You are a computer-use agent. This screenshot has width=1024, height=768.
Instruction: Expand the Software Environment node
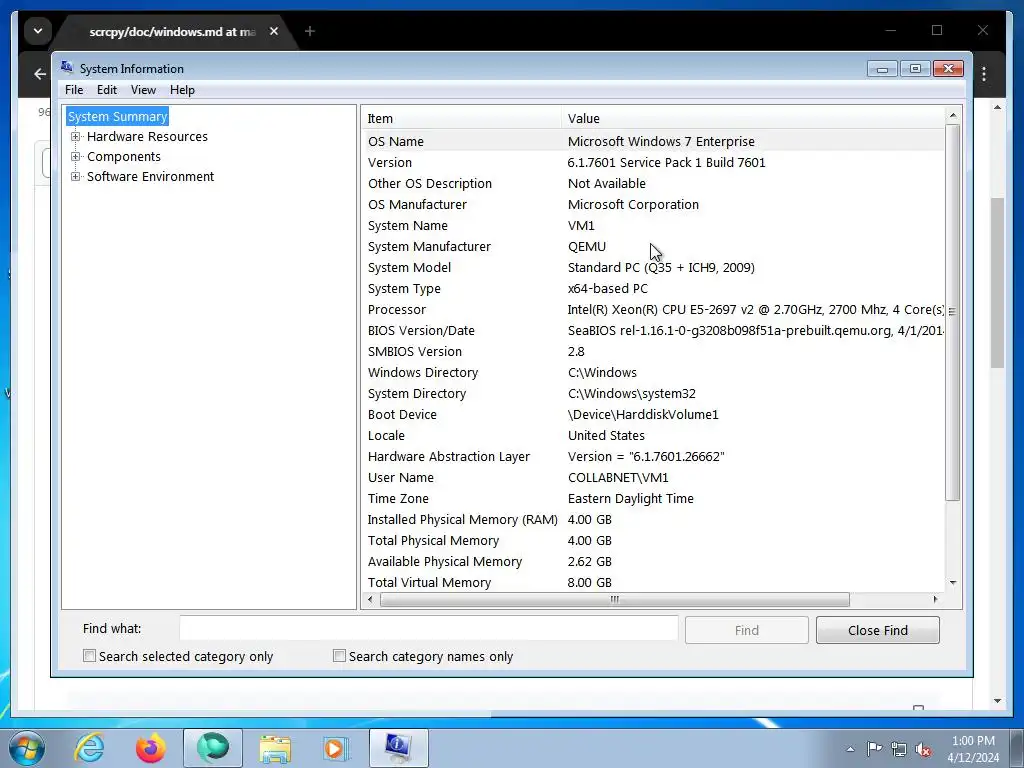(75, 177)
